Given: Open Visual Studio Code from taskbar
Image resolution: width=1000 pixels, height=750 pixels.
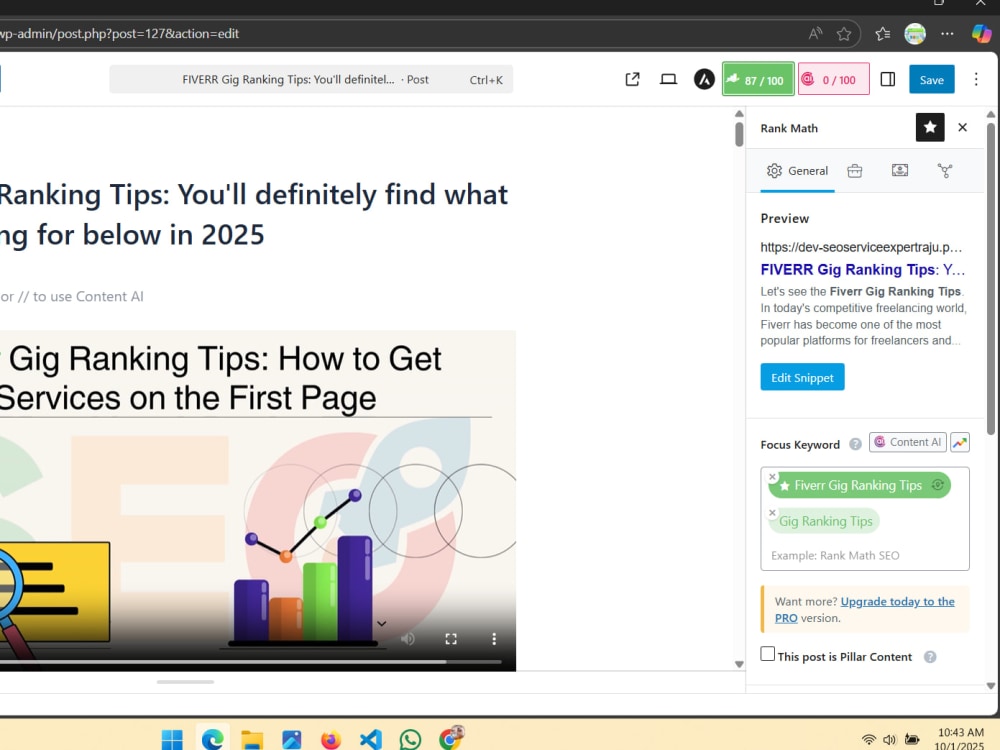Looking at the screenshot, I should [371, 740].
